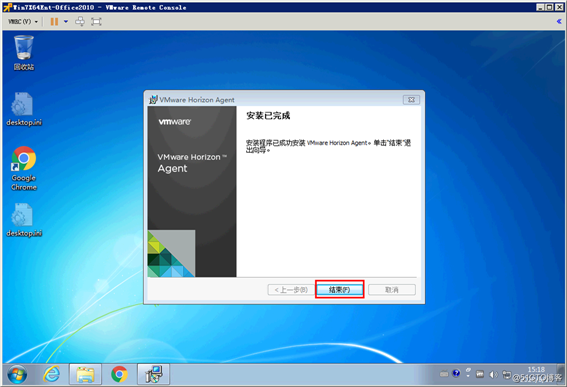Select the Recycle Bin desktop icon

pos(24,52)
